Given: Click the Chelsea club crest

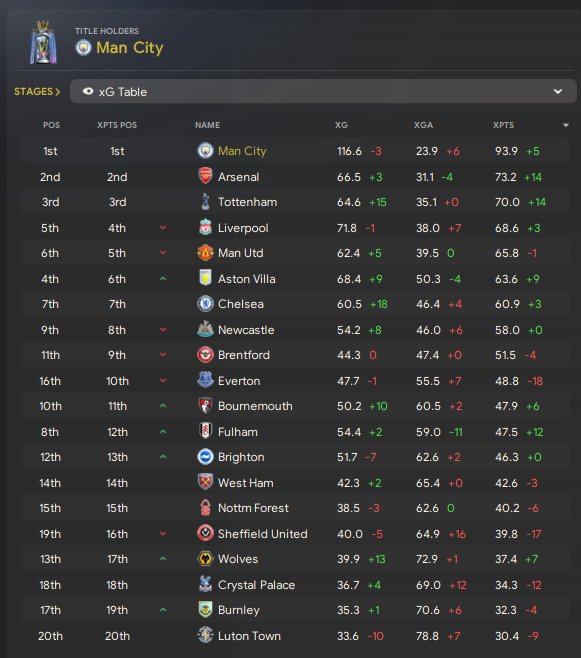Looking at the screenshot, I should pos(205,304).
